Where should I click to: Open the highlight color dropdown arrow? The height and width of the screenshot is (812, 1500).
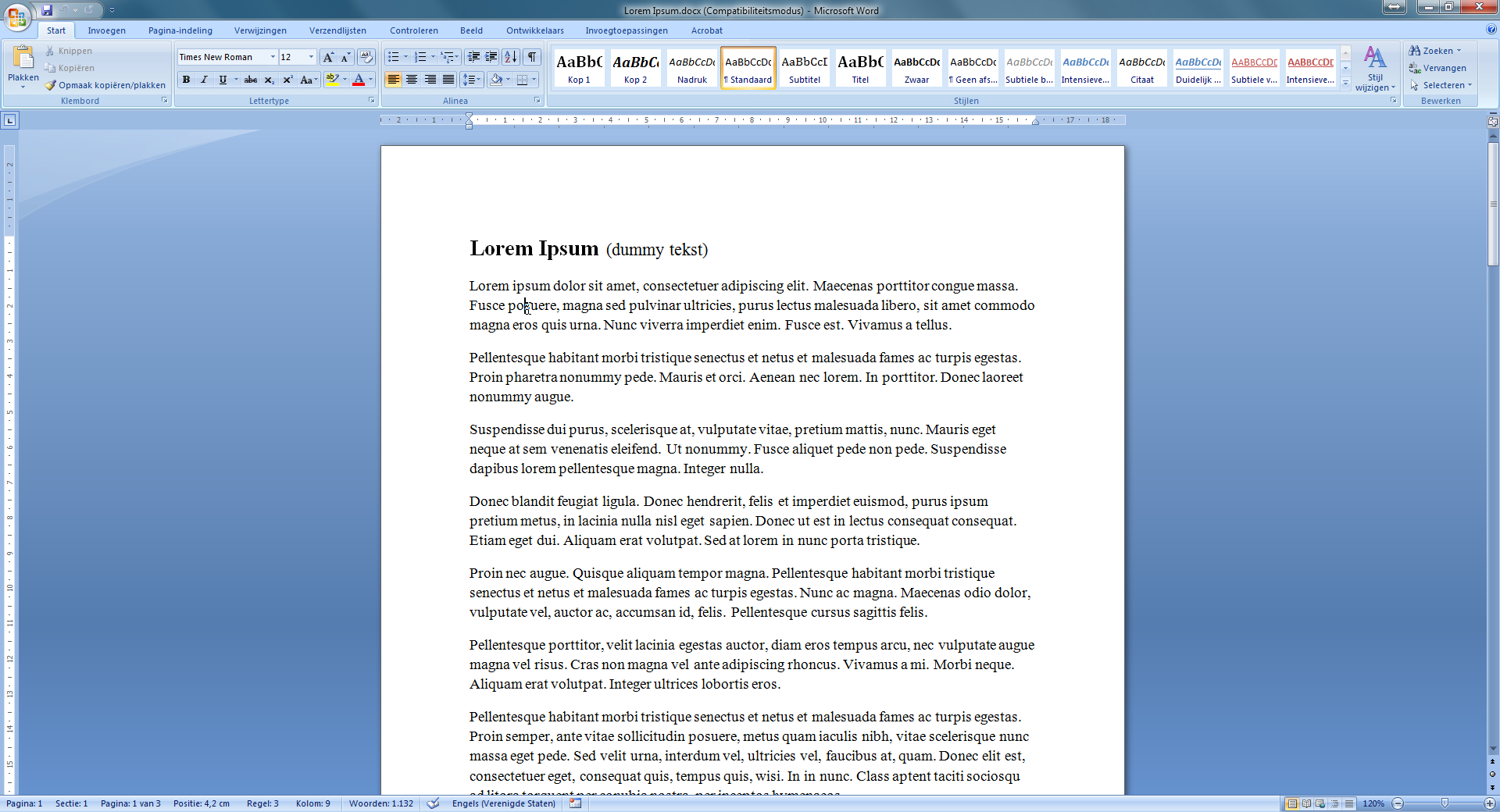[x=345, y=80]
